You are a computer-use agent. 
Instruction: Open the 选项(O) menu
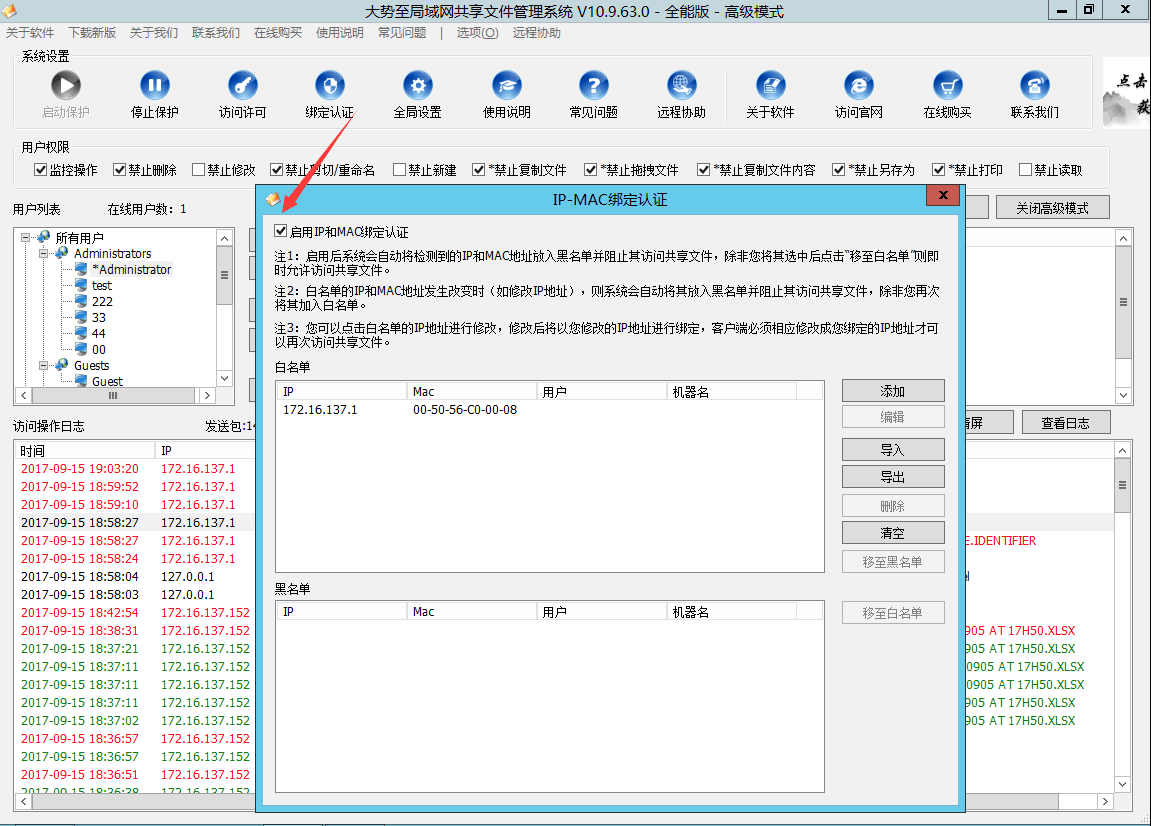pyautogui.click(x=477, y=33)
